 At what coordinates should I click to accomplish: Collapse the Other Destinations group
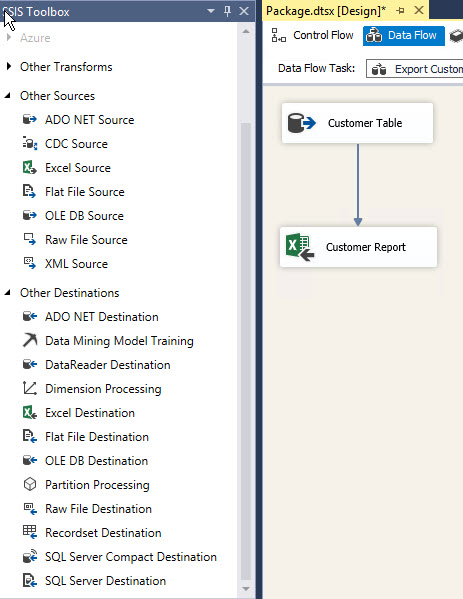tap(8, 293)
